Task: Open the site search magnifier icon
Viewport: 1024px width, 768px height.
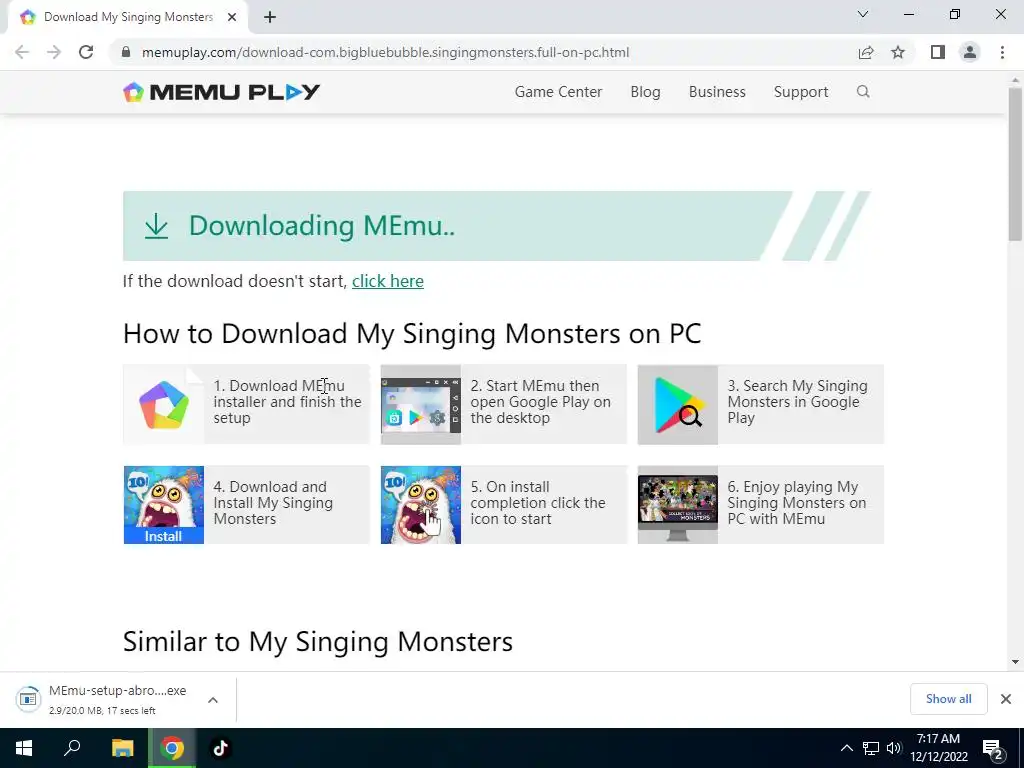Action: tap(863, 91)
